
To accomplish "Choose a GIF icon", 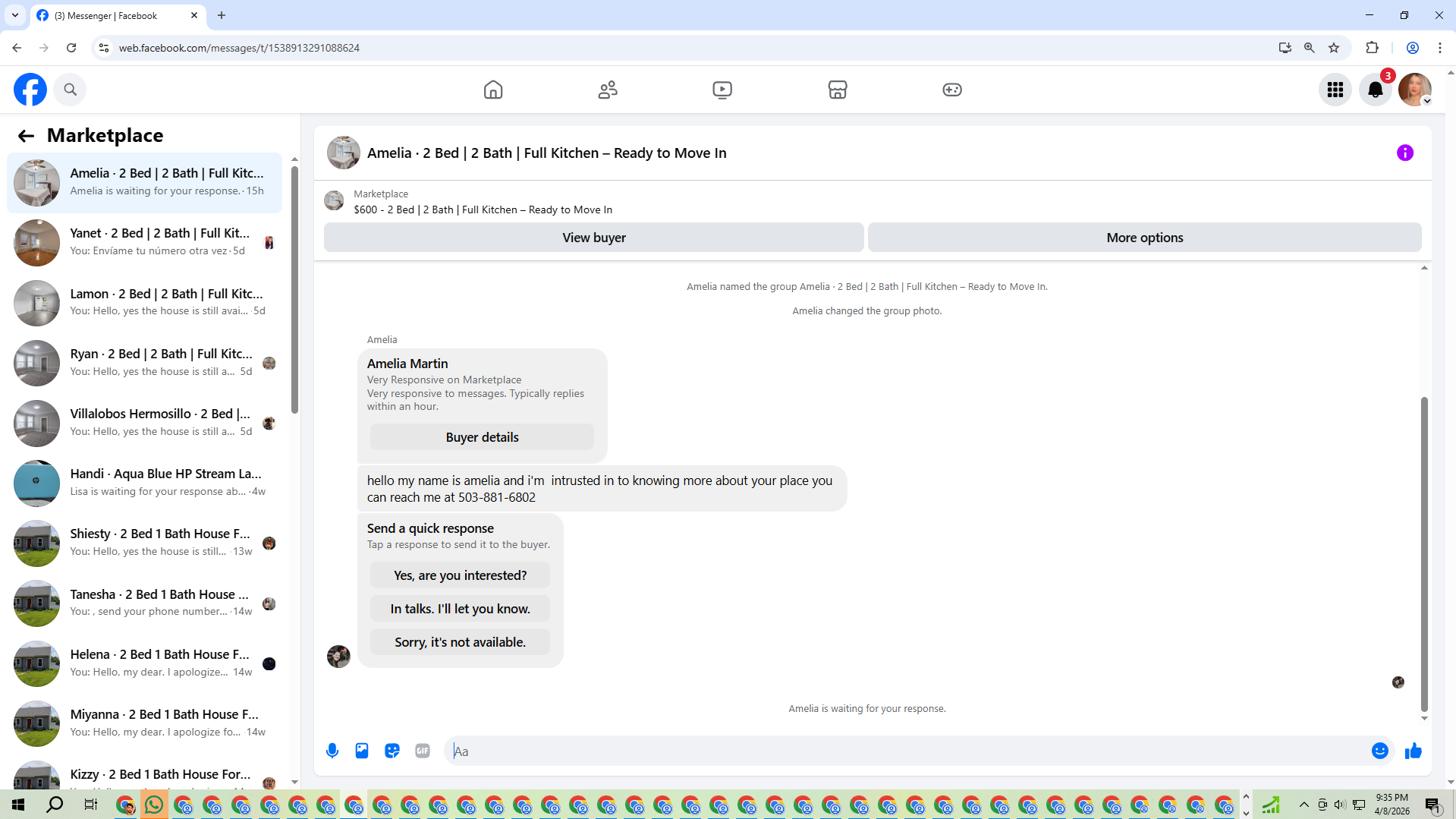I will click(423, 751).
